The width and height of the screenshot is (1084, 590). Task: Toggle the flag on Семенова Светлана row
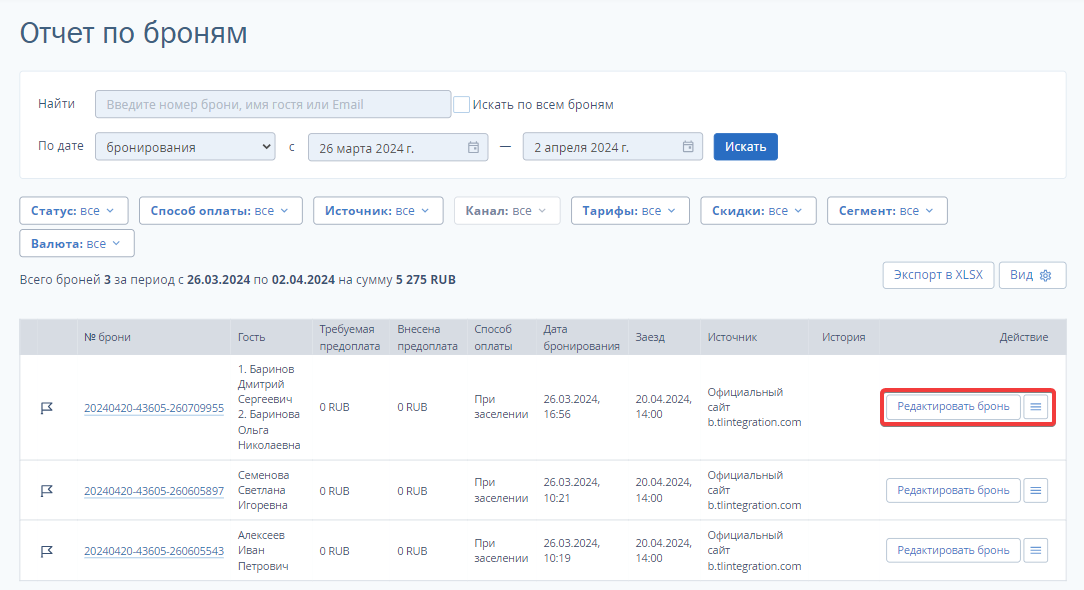46,491
